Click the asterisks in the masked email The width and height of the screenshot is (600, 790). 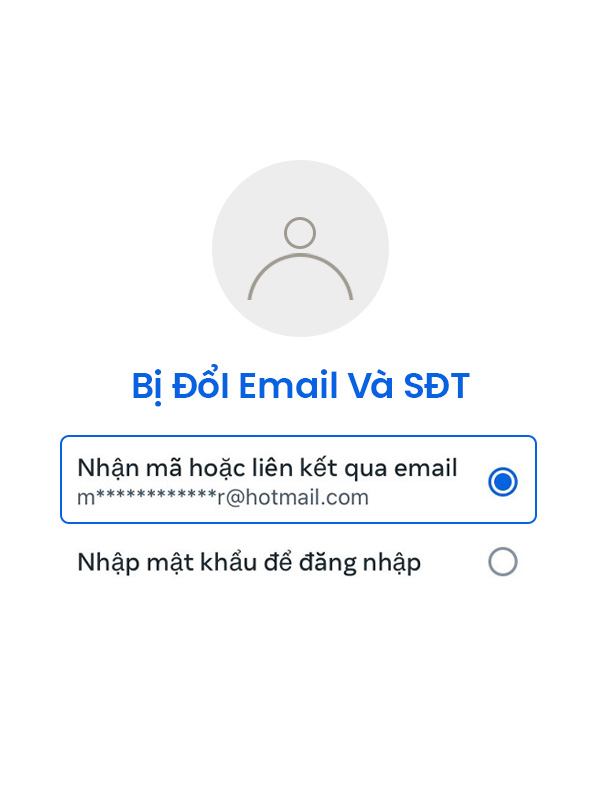[x=156, y=495]
